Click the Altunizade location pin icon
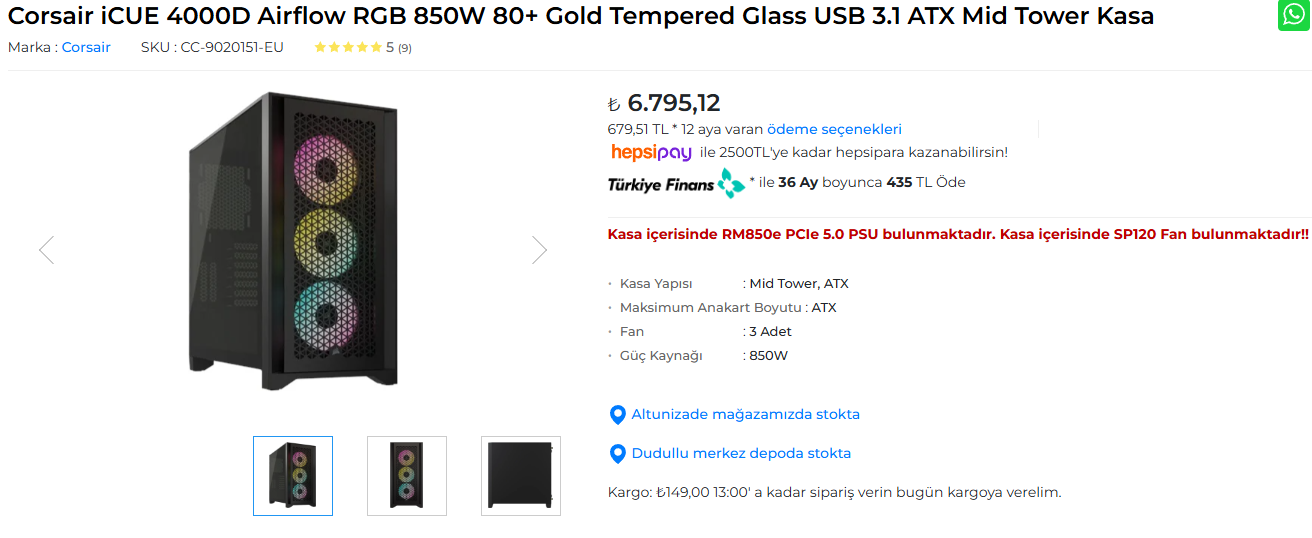 click(618, 415)
